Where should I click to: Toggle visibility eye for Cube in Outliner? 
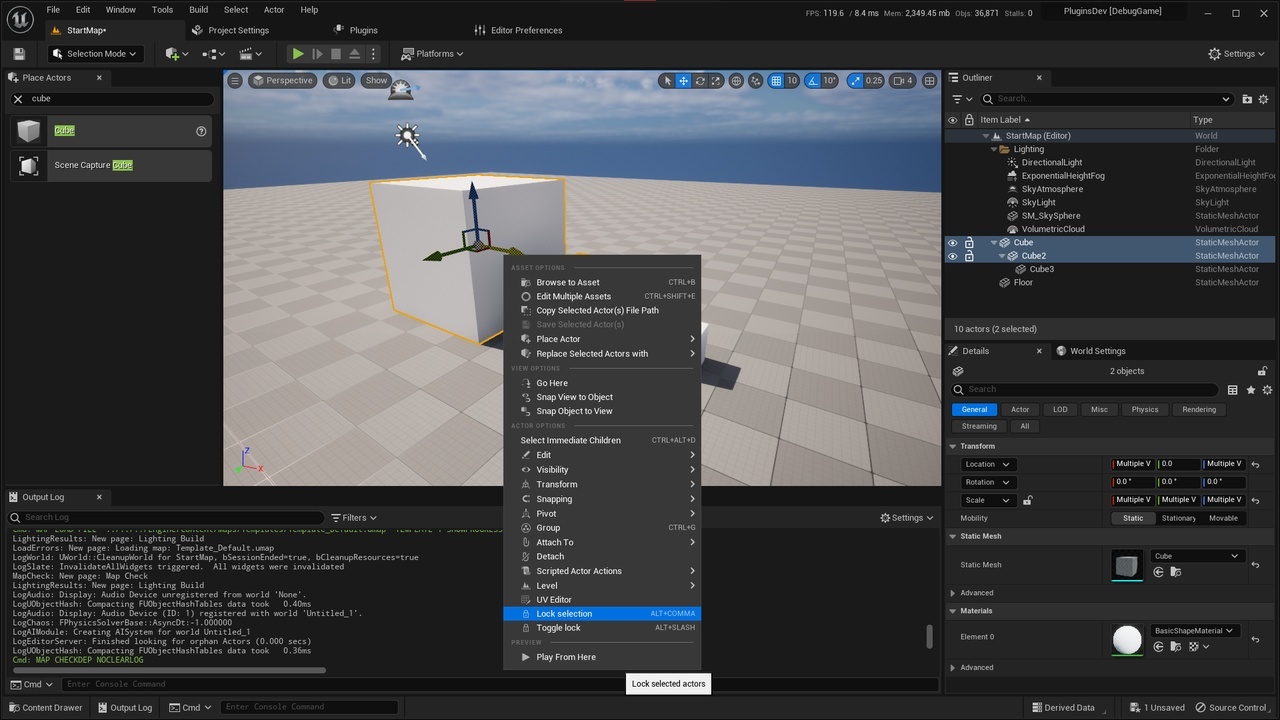point(952,243)
